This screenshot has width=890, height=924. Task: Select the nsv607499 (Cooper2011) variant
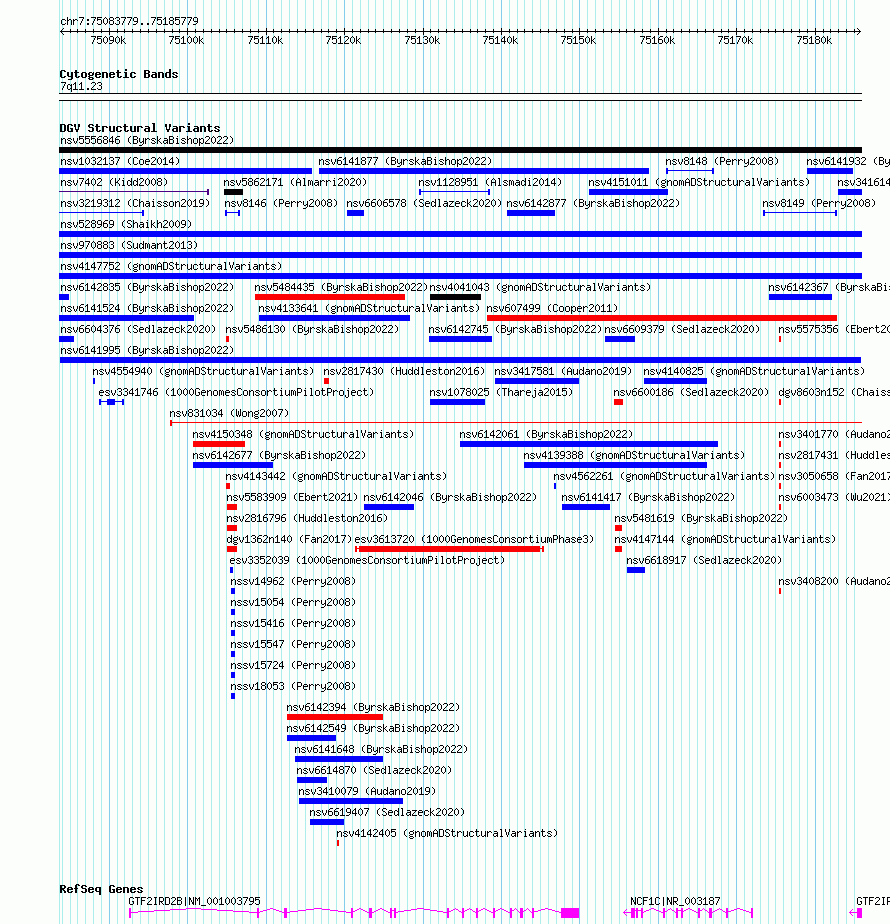click(x=552, y=308)
